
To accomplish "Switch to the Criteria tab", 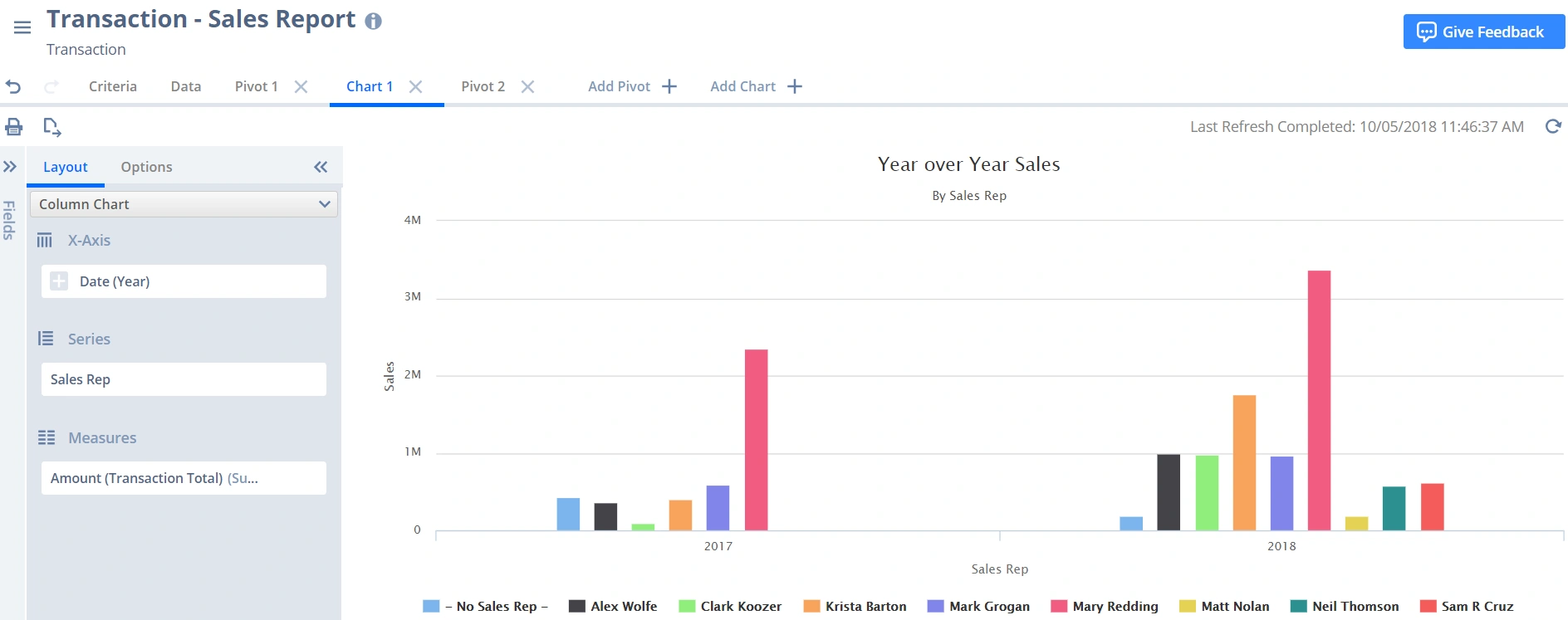I will point(113,86).
